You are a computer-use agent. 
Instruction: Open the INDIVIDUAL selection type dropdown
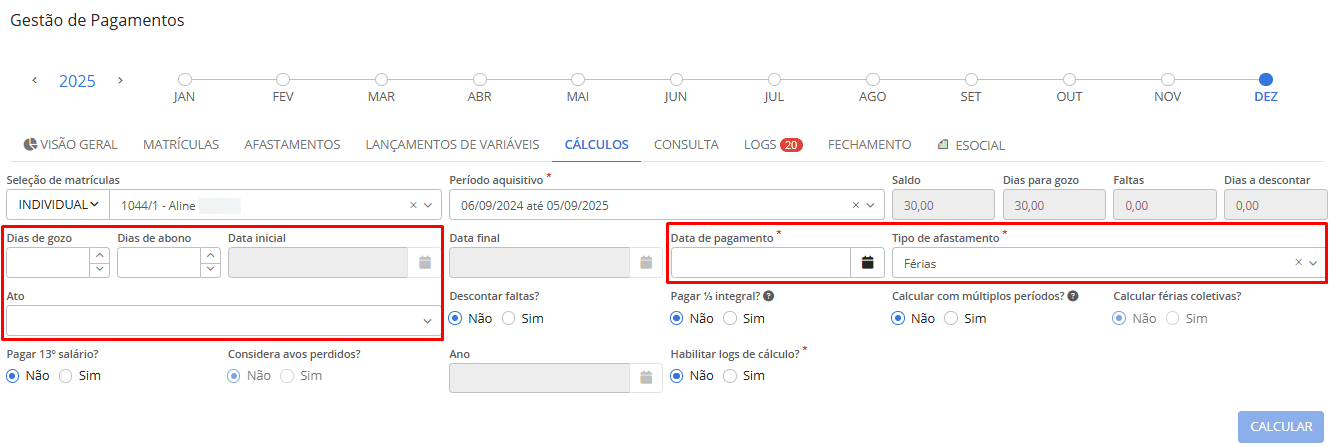[59, 205]
